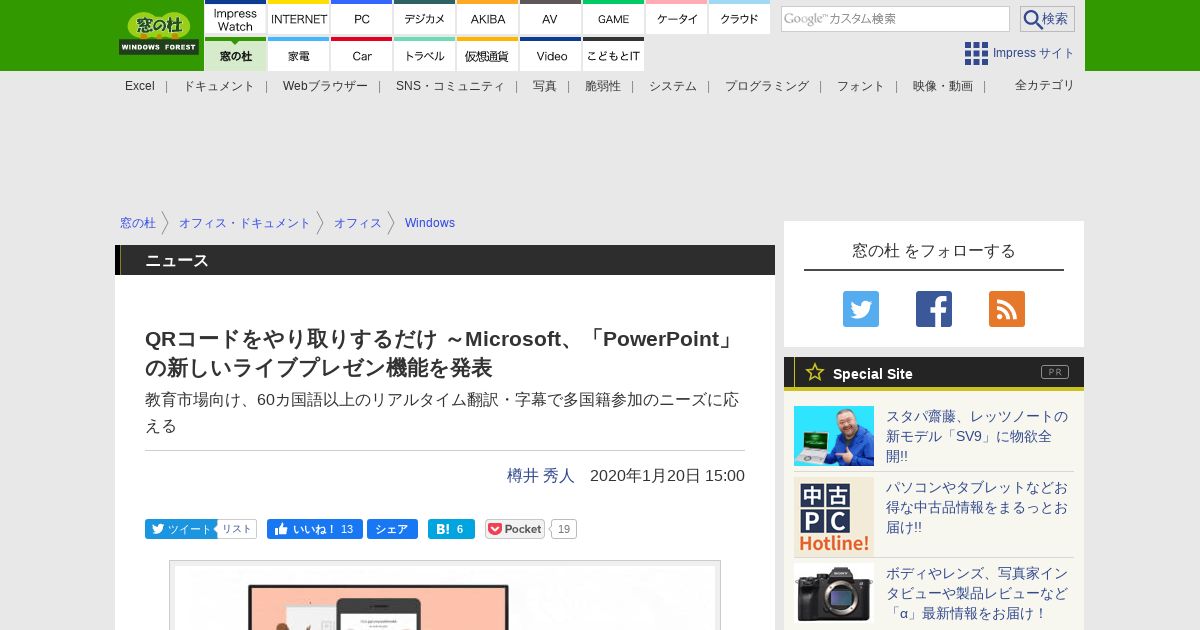Viewport: 1200px width, 630px height.
Task: Save article with Pocket button
Action: [x=515, y=529]
